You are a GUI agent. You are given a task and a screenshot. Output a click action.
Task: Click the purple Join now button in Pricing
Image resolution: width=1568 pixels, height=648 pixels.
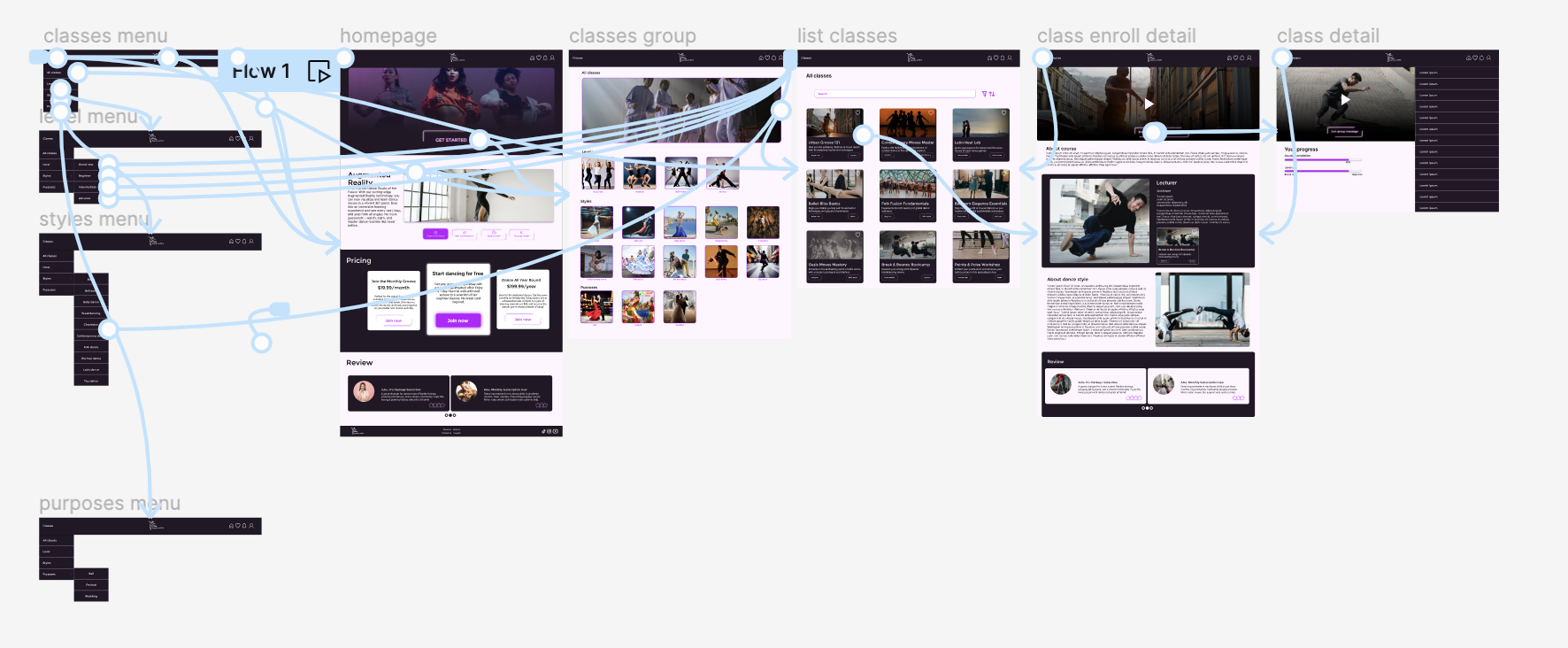[x=457, y=320]
